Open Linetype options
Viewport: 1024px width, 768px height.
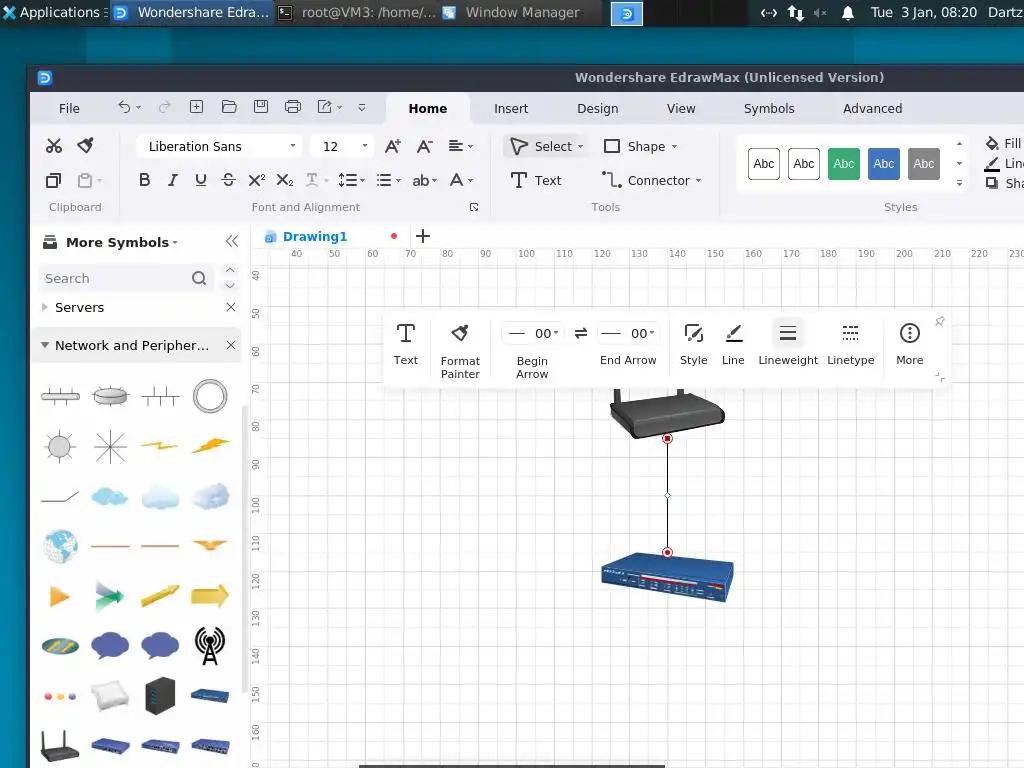(x=850, y=345)
